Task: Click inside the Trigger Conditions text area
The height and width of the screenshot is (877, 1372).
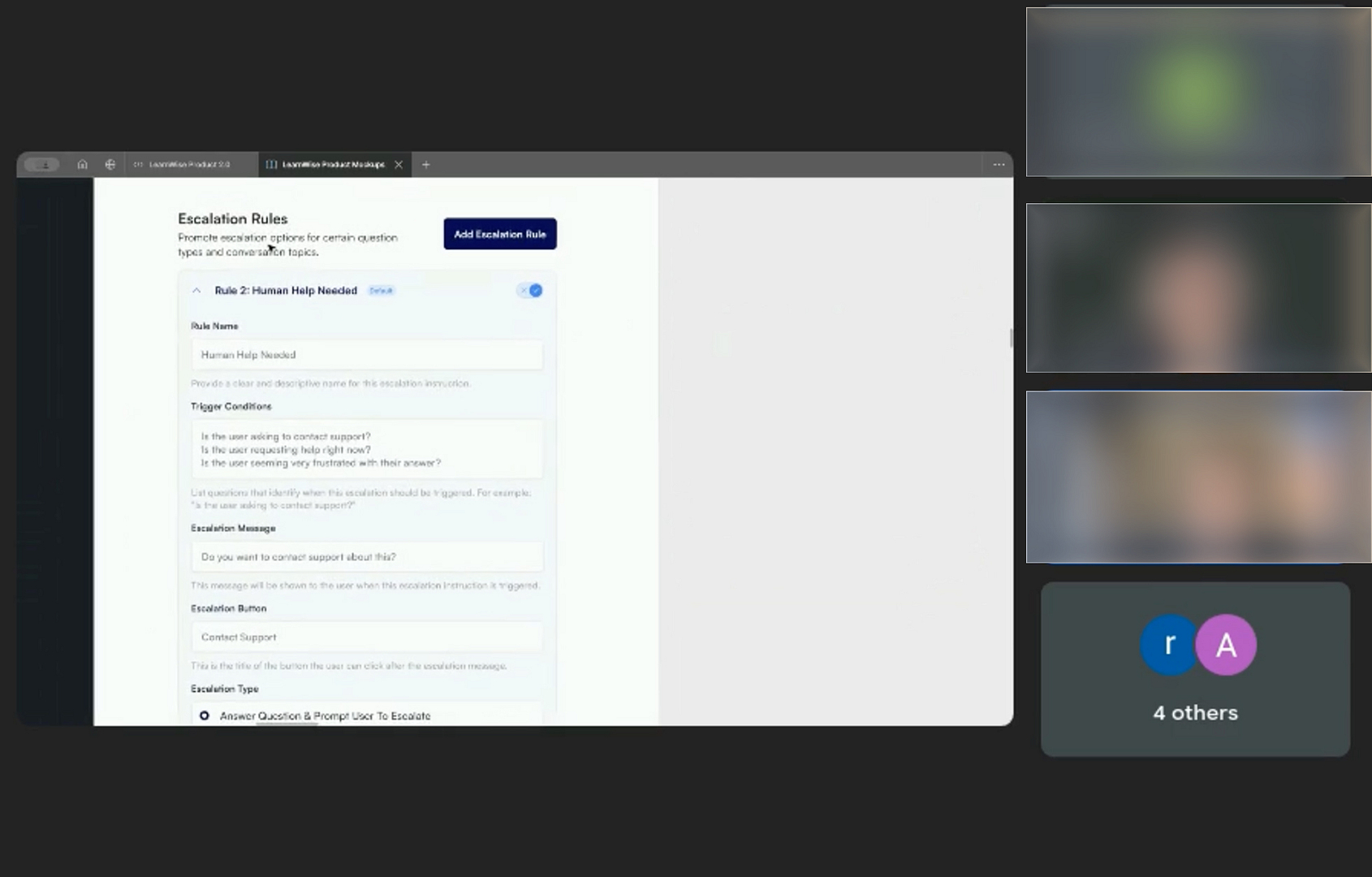Action: pos(367,449)
